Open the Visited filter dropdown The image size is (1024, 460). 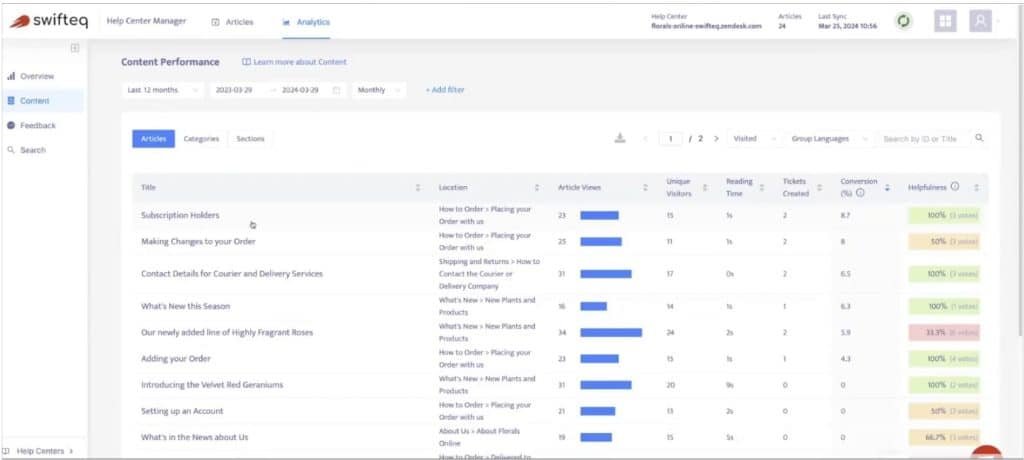point(754,139)
